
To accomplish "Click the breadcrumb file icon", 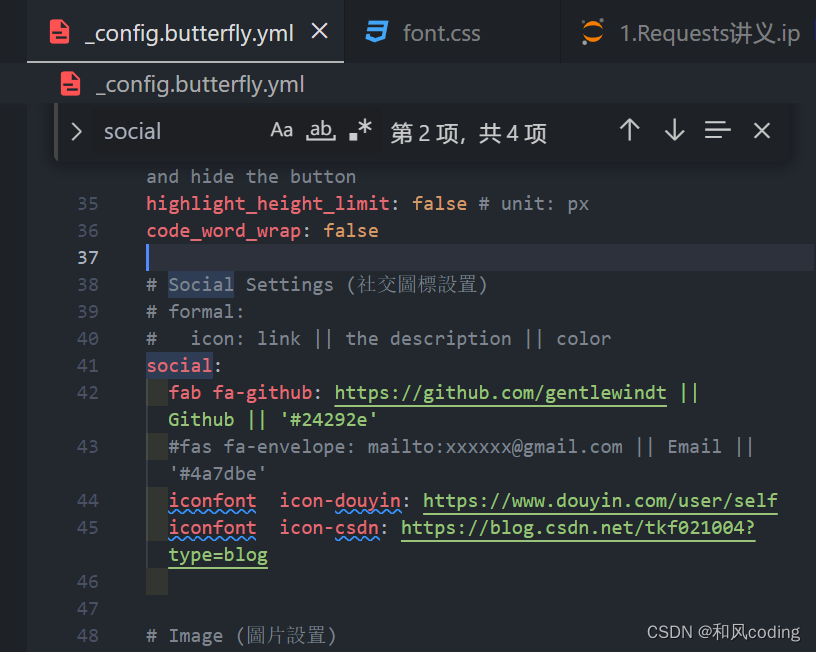I will coord(71,84).
